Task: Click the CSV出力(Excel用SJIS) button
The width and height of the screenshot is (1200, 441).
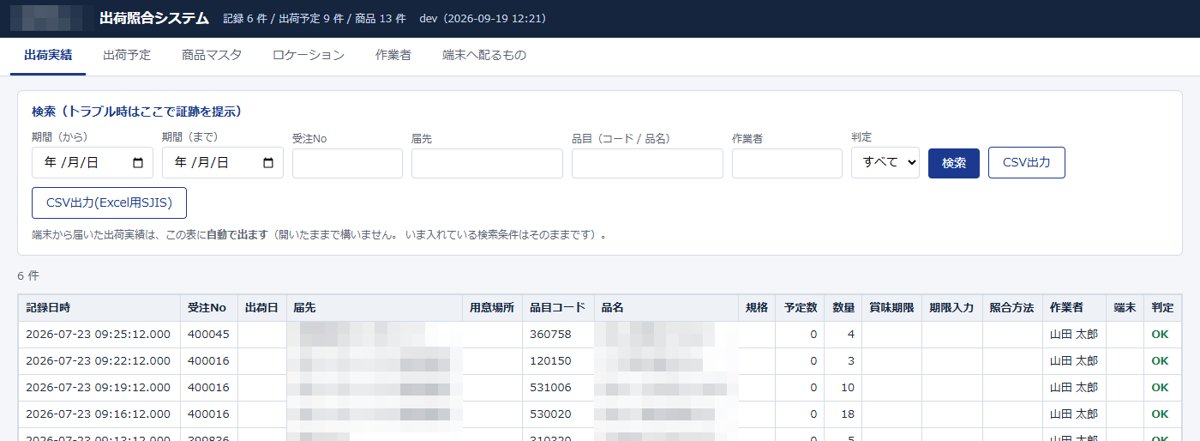Action: click(x=109, y=203)
